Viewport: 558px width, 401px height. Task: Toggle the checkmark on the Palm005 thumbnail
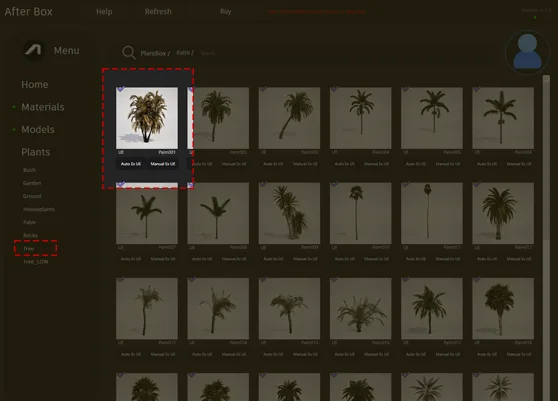click(405, 89)
